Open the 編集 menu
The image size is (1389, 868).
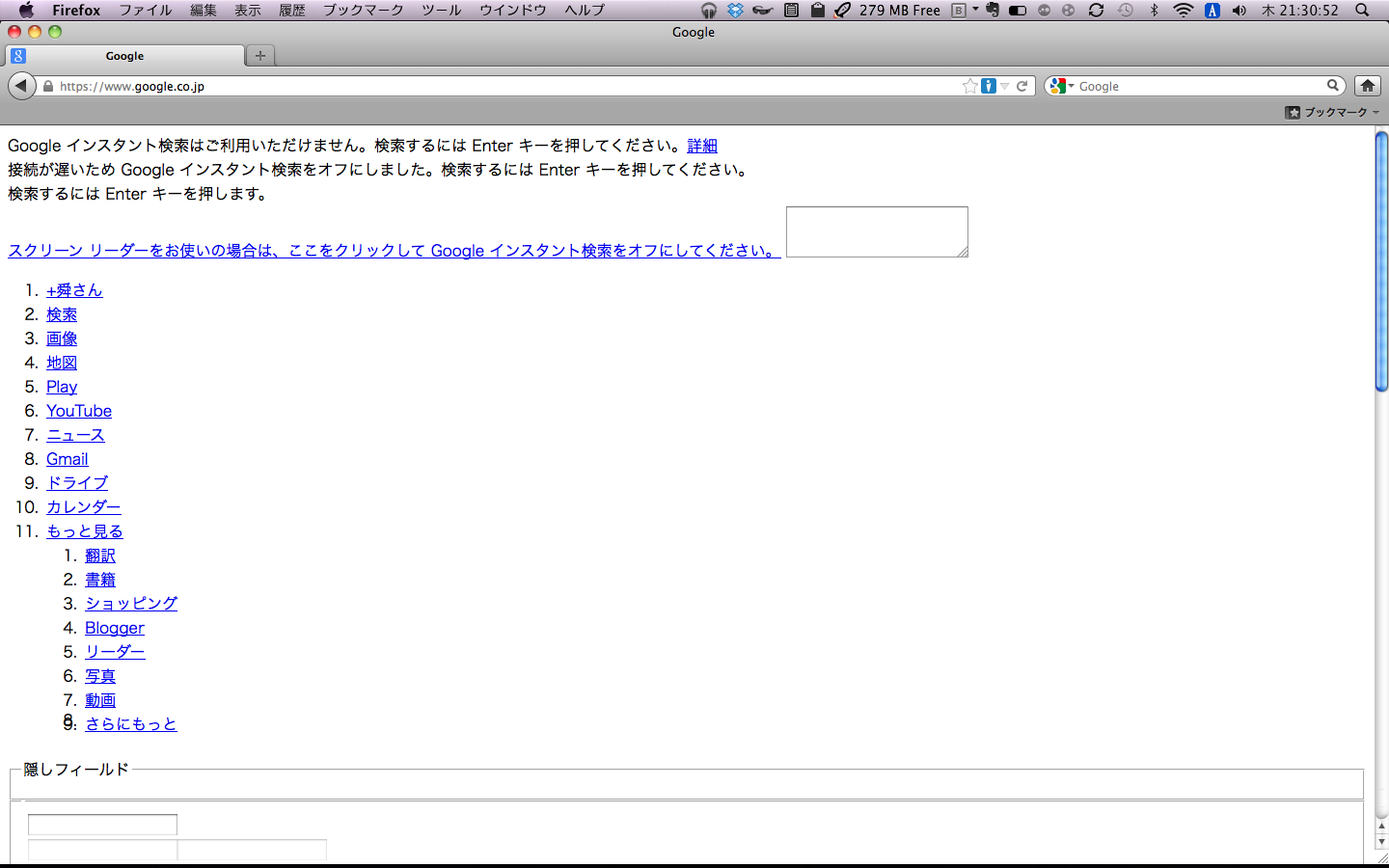[x=204, y=10]
